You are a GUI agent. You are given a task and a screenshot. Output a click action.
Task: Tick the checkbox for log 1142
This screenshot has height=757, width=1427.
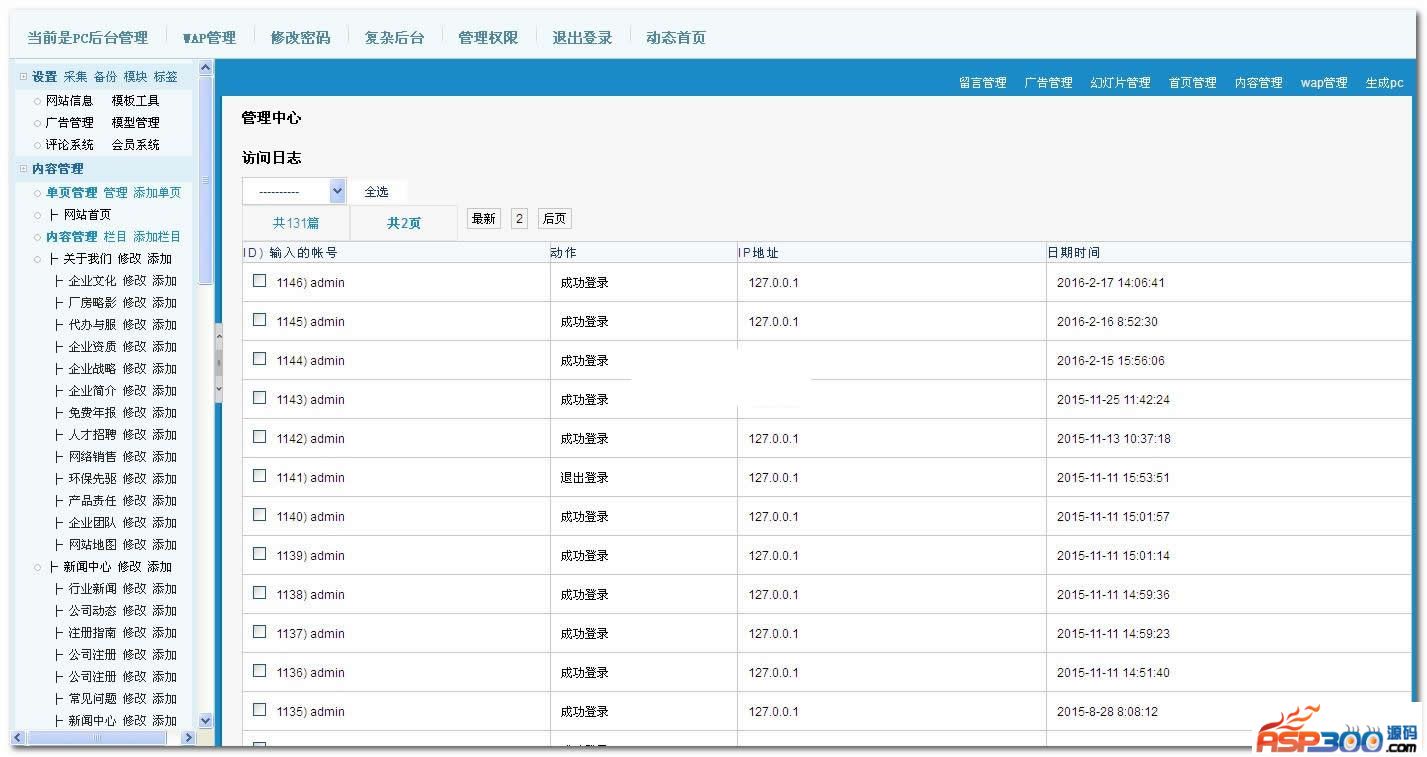[260, 437]
